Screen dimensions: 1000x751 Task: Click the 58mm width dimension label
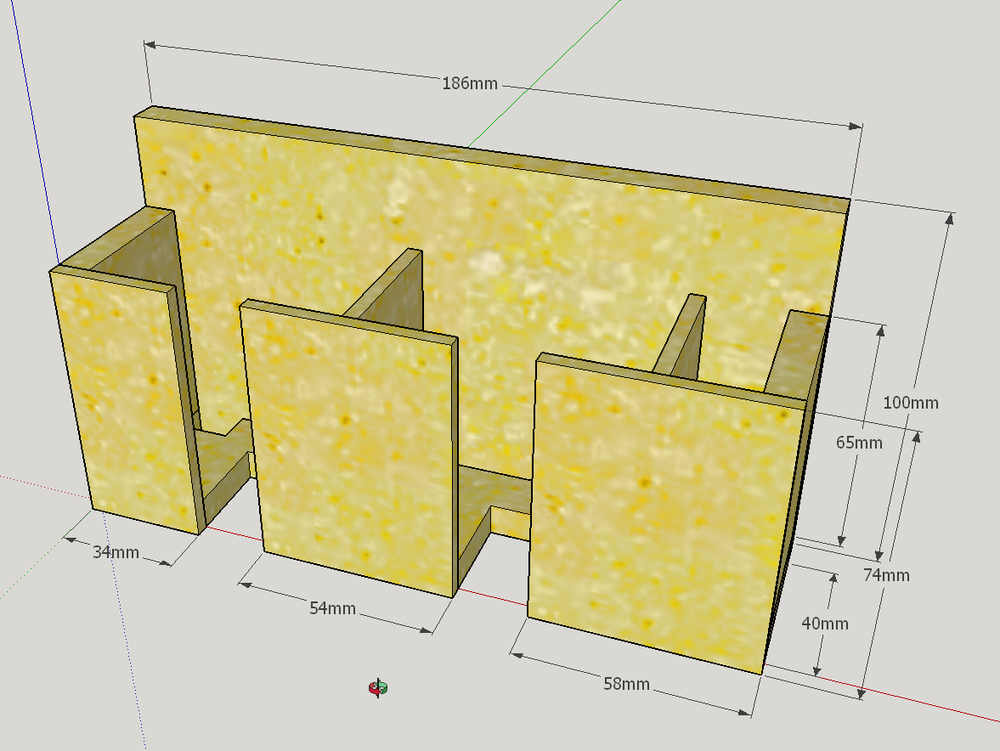[x=625, y=684]
